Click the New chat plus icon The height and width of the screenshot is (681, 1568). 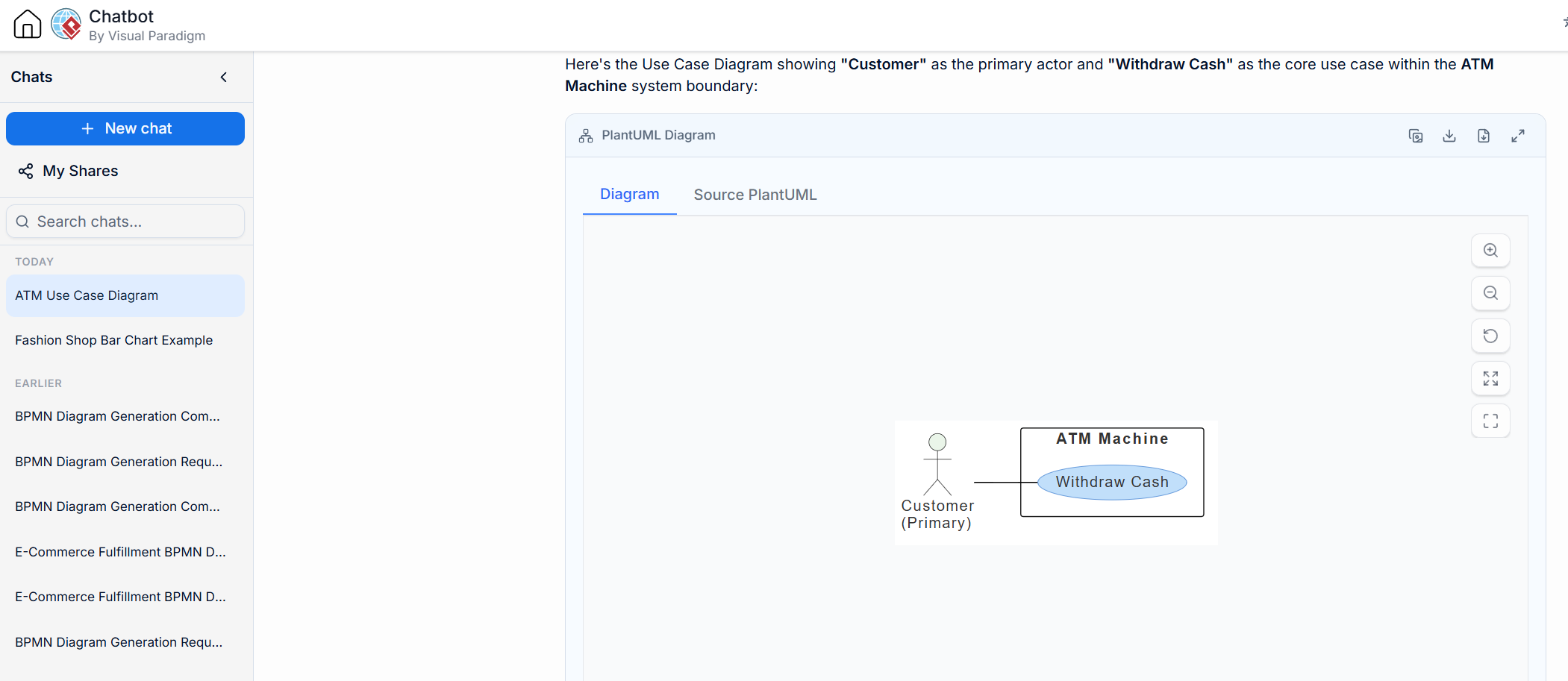click(x=87, y=128)
